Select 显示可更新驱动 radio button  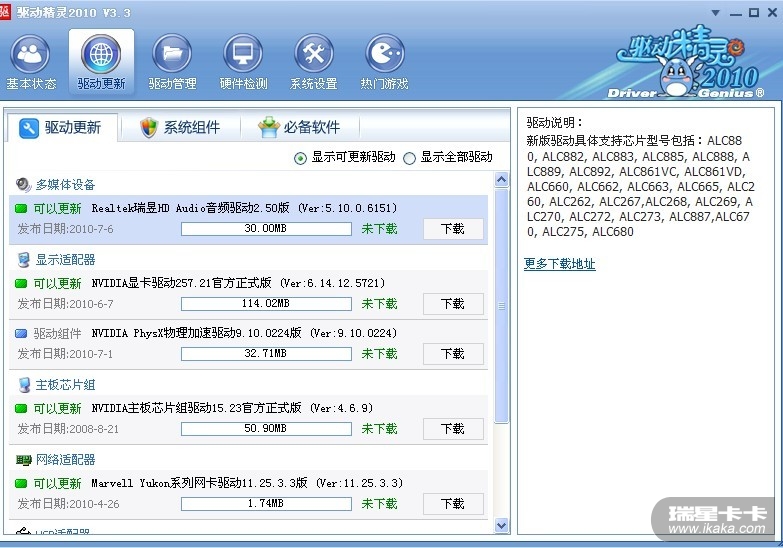coord(300,158)
